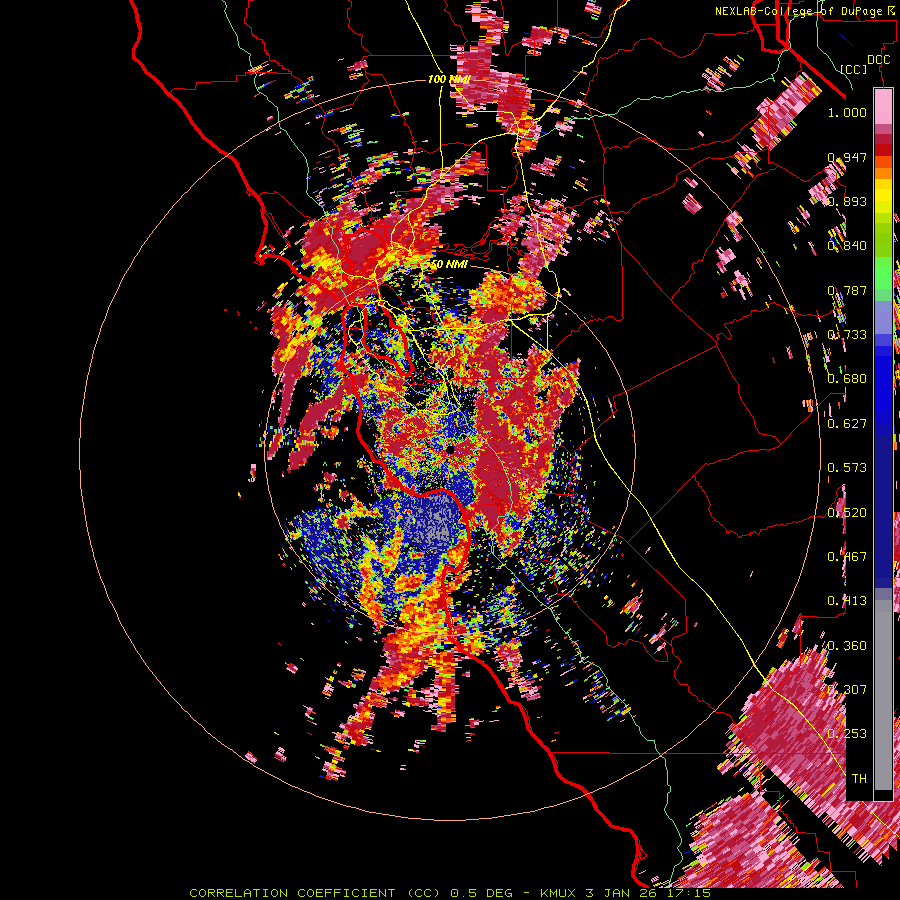Select the 0.253 scale value
This screenshot has height=900, width=900.
tap(847, 734)
